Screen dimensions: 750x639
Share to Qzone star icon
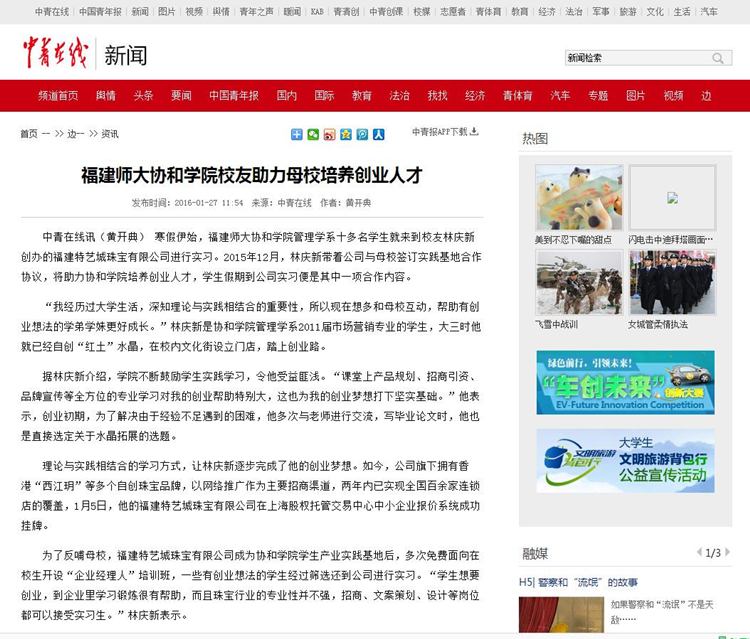pyautogui.click(x=346, y=135)
